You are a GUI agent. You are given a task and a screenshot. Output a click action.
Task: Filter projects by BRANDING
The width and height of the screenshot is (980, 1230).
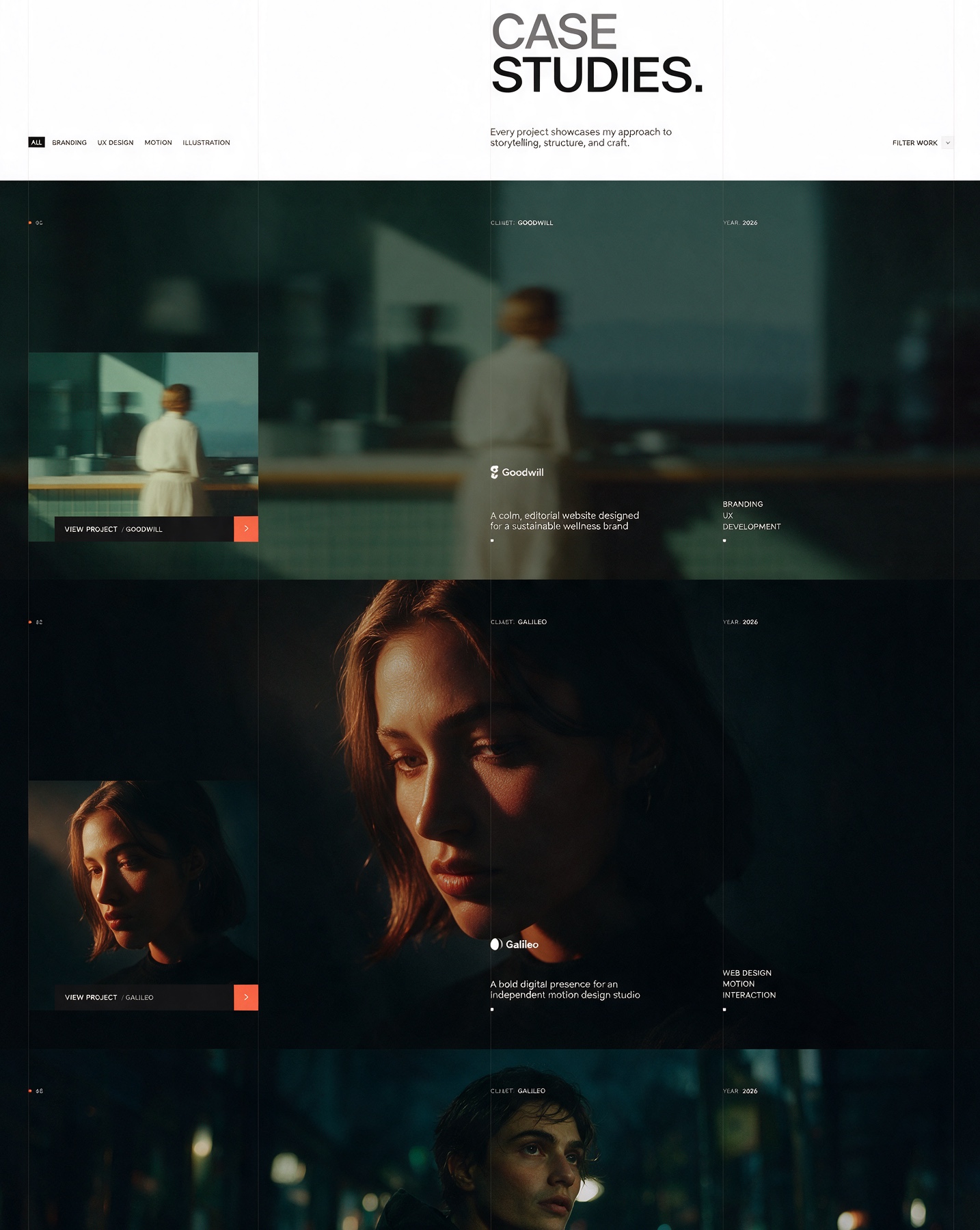point(69,143)
